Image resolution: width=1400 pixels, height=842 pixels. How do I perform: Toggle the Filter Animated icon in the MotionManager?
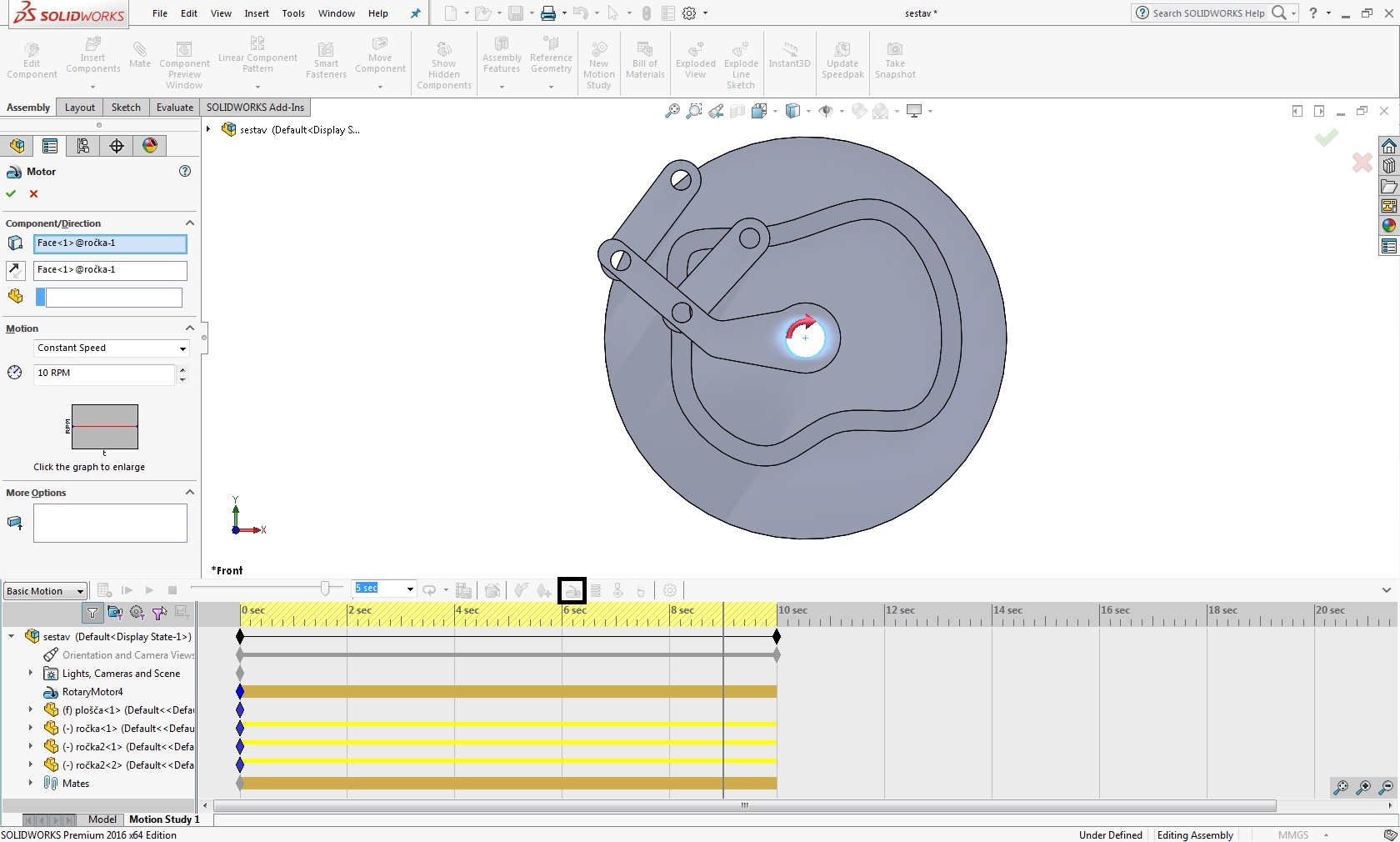click(x=115, y=613)
